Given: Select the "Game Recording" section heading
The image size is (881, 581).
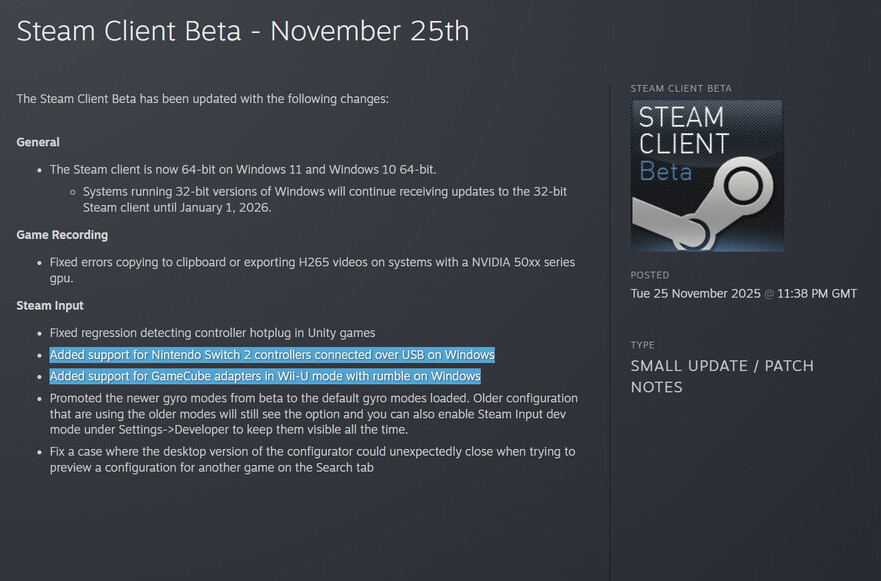Looking at the screenshot, I should [x=62, y=235].
